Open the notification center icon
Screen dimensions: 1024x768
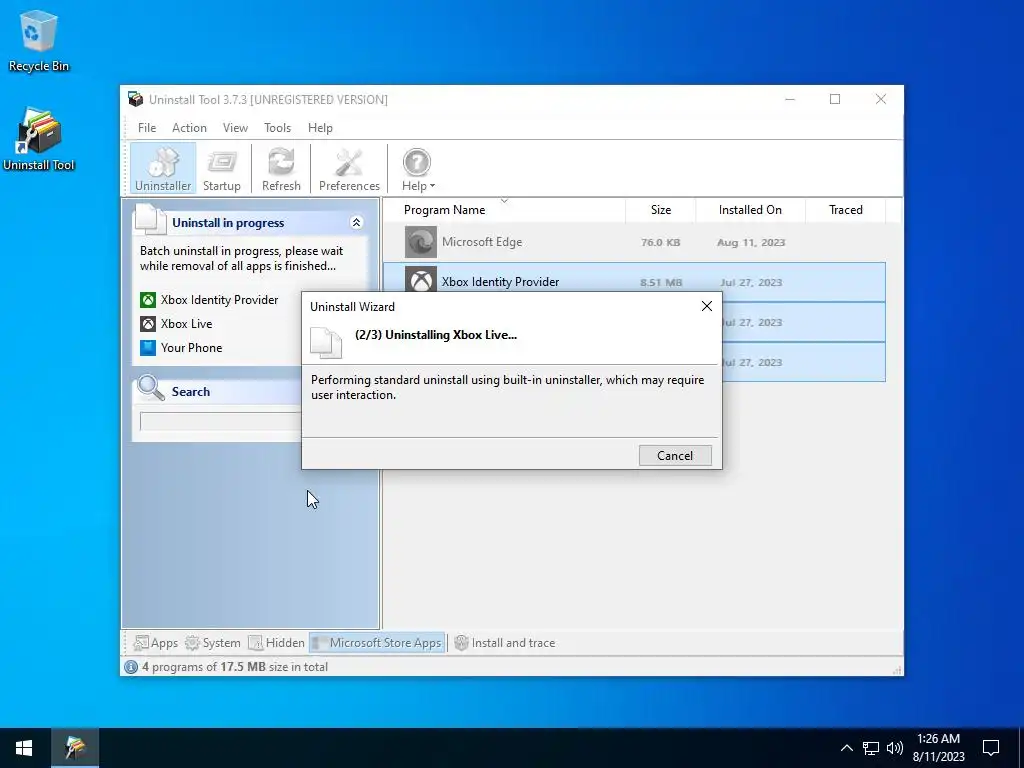click(991, 748)
